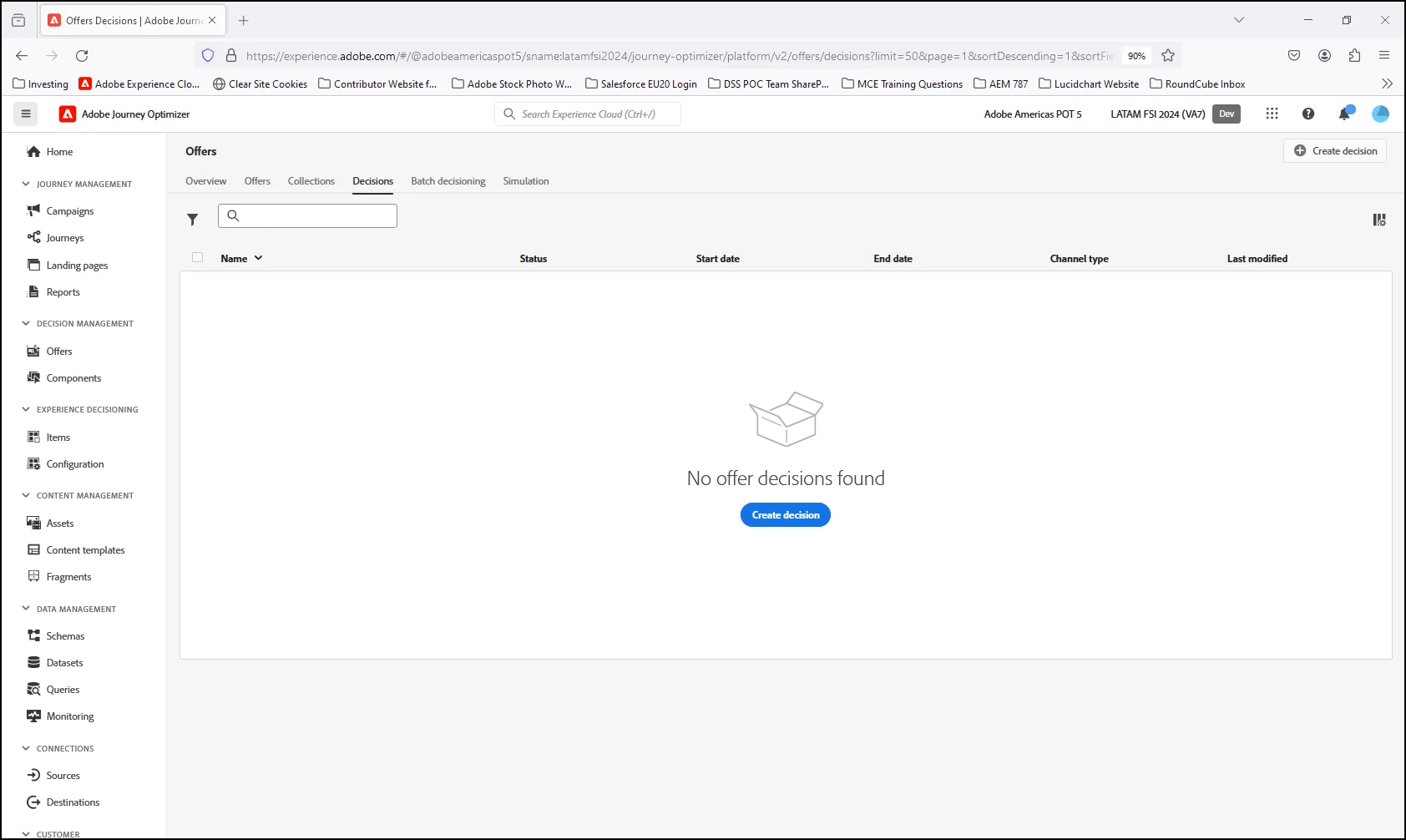Click the blue Create decision button
This screenshot has width=1406, height=840.
pyautogui.click(x=786, y=515)
